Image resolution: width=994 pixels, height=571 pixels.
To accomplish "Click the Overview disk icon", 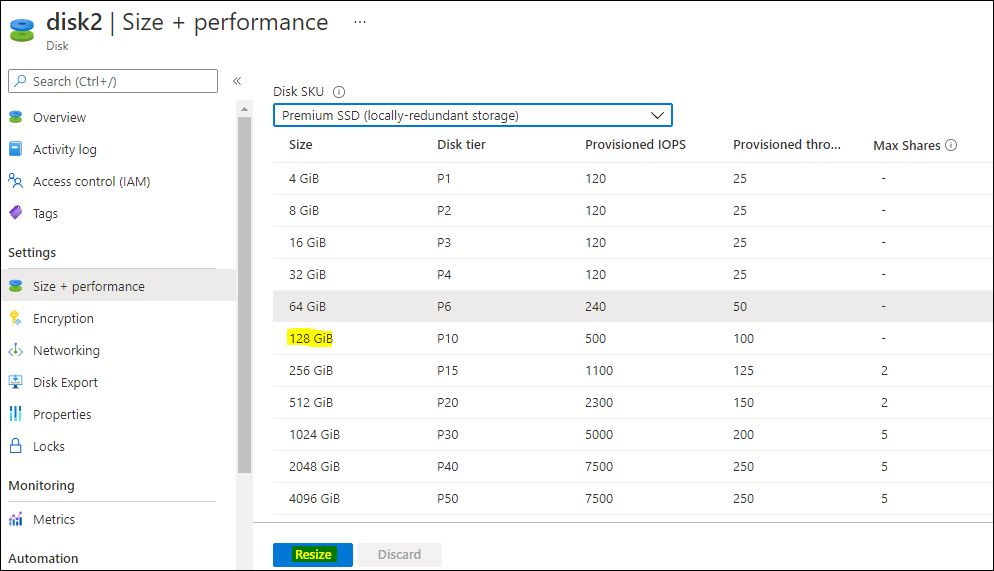I will [x=16, y=117].
